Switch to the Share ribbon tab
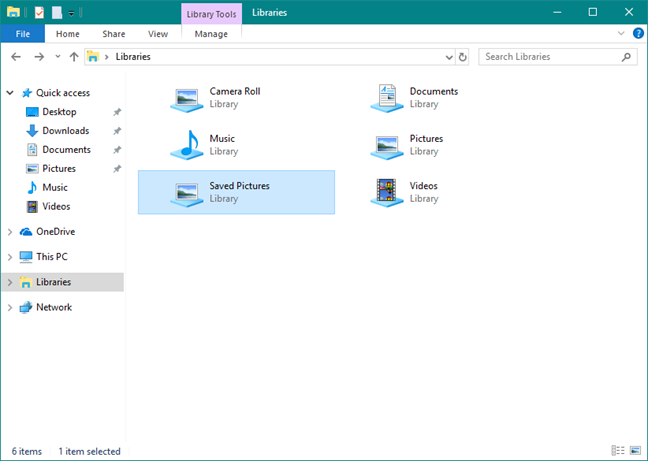The image size is (648, 461). [114, 34]
